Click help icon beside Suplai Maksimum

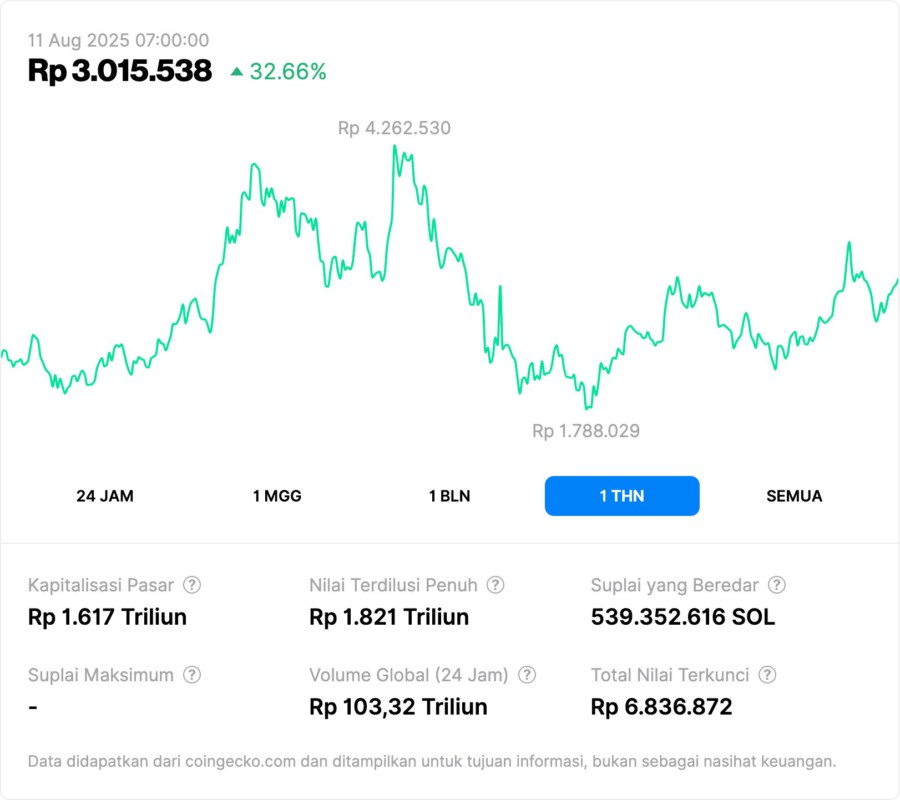(x=192, y=675)
